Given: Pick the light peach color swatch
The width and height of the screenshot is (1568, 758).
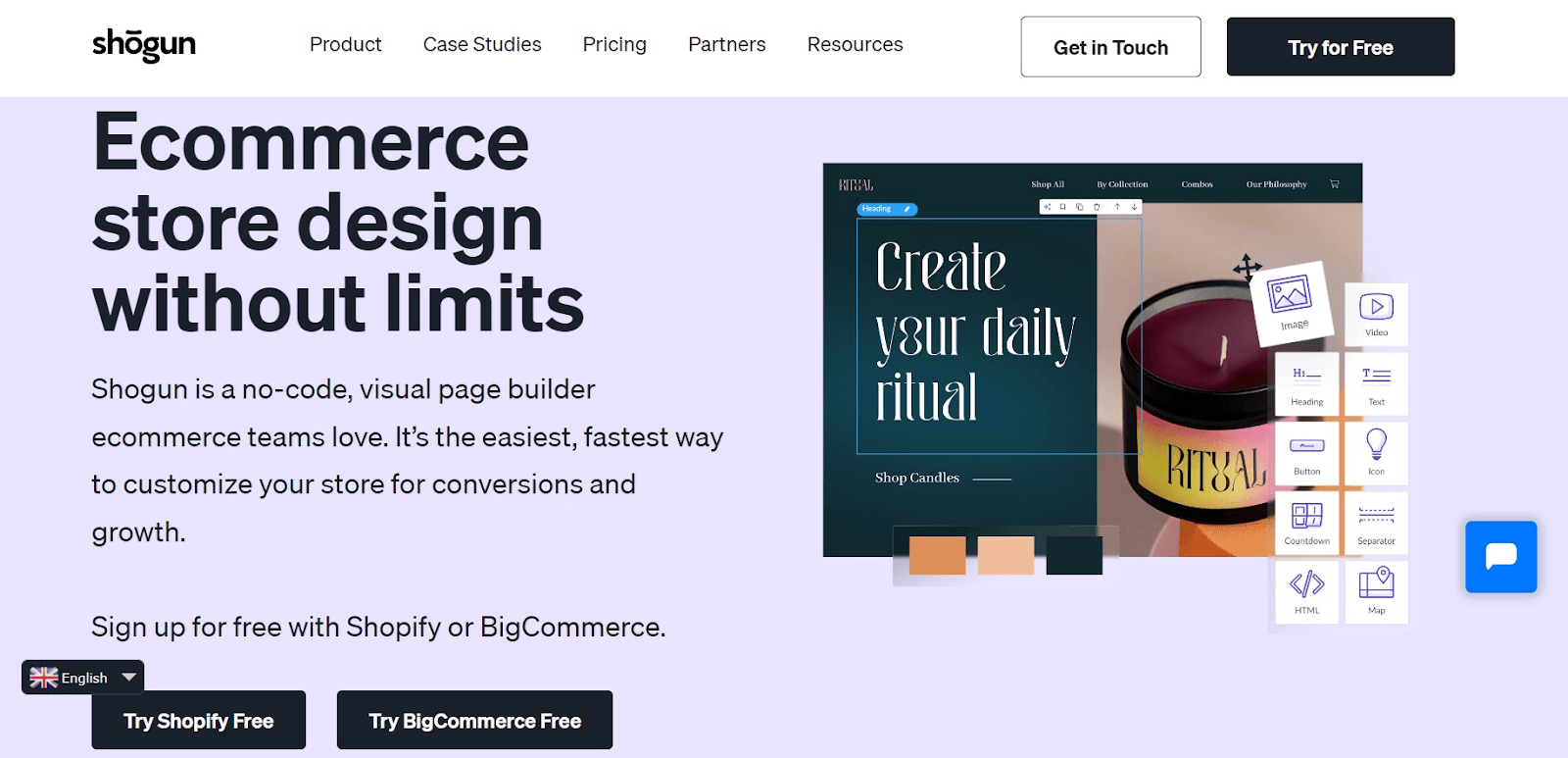Looking at the screenshot, I should tap(1005, 555).
